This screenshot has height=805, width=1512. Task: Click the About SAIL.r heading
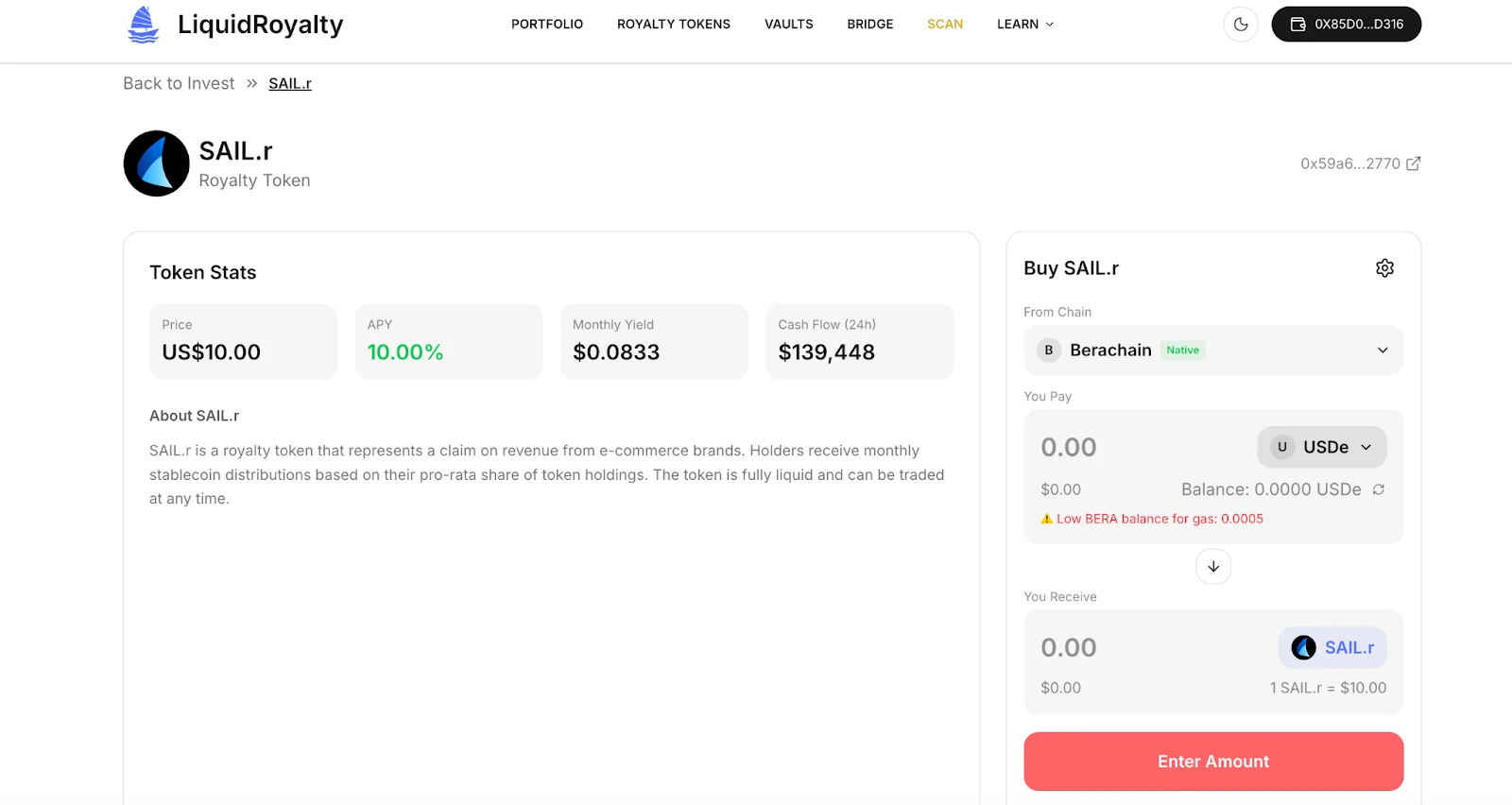[x=194, y=416]
